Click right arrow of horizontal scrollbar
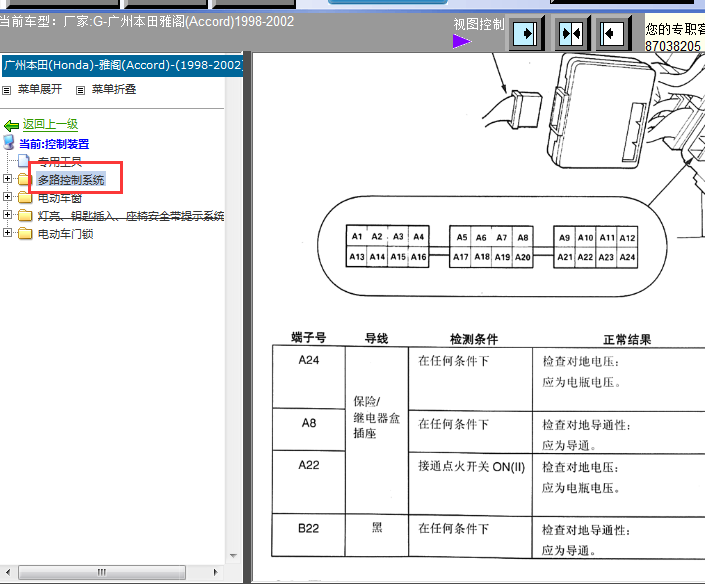This screenshot has height=584, width=705. [x=215, y=572]
